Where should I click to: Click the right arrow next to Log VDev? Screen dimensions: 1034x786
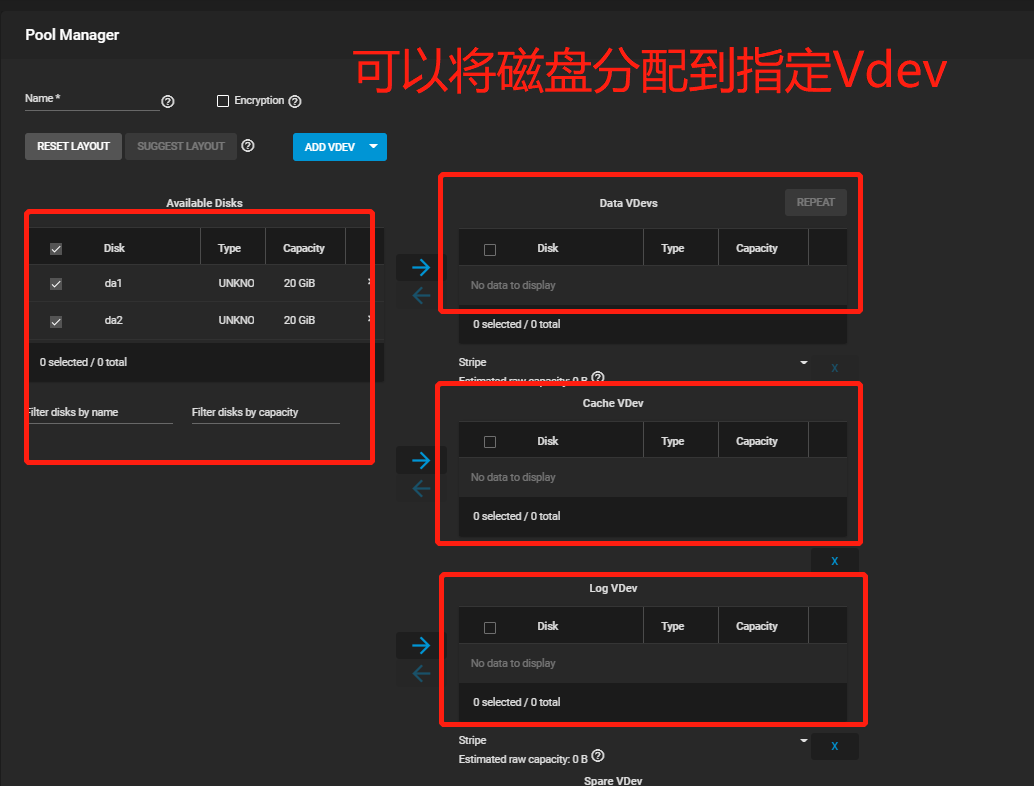(419, 645)
